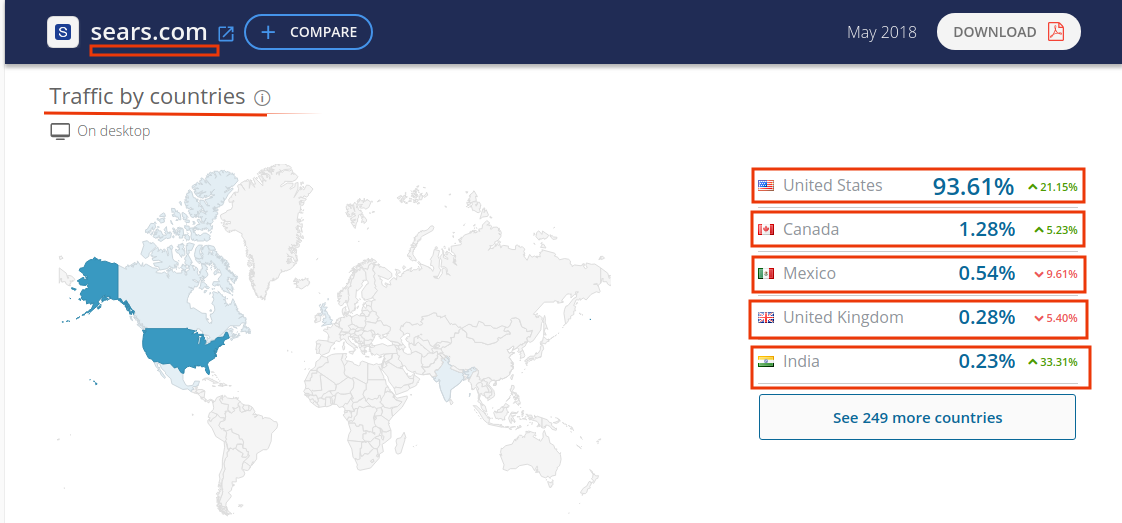
Task: Click the sears.com site title
Action: 149,31
